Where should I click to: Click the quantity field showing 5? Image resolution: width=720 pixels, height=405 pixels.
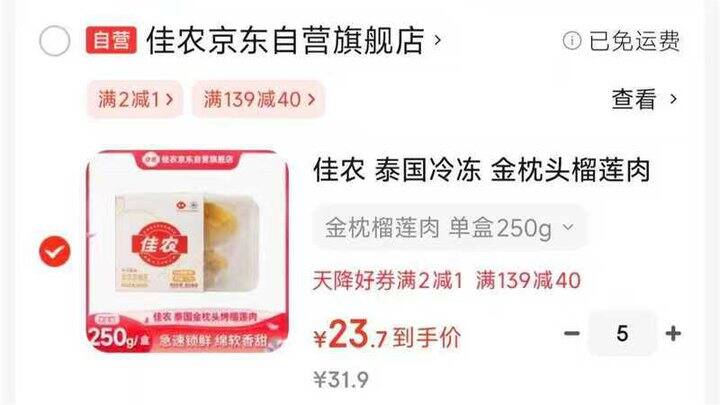pos(622,333)
